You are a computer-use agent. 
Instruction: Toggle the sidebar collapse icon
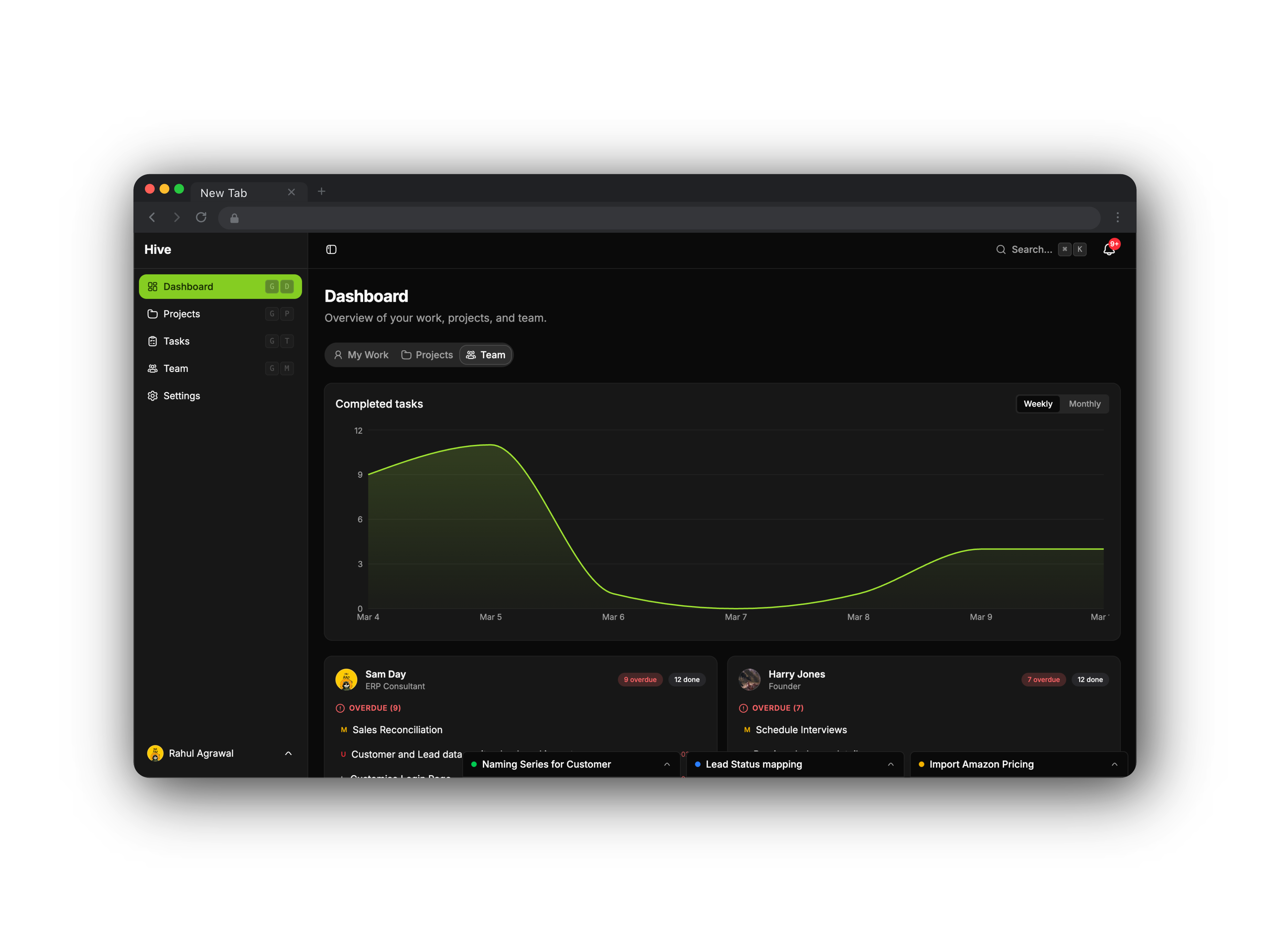331,249
